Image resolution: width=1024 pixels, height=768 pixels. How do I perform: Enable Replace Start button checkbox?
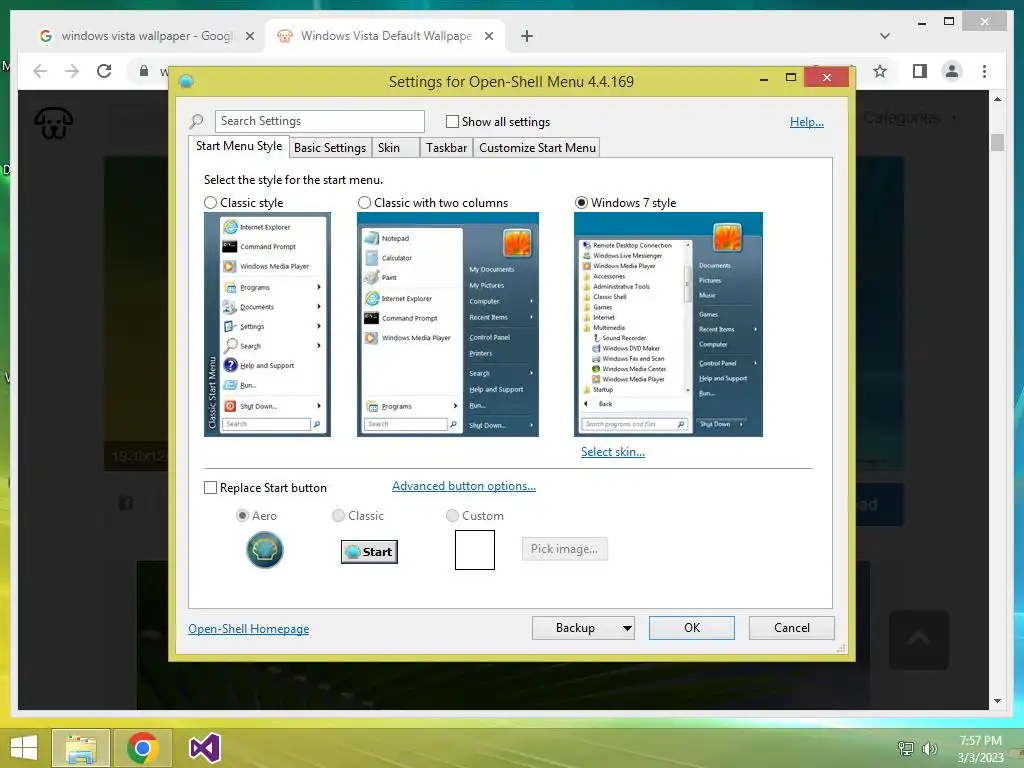tap(210, 488)
